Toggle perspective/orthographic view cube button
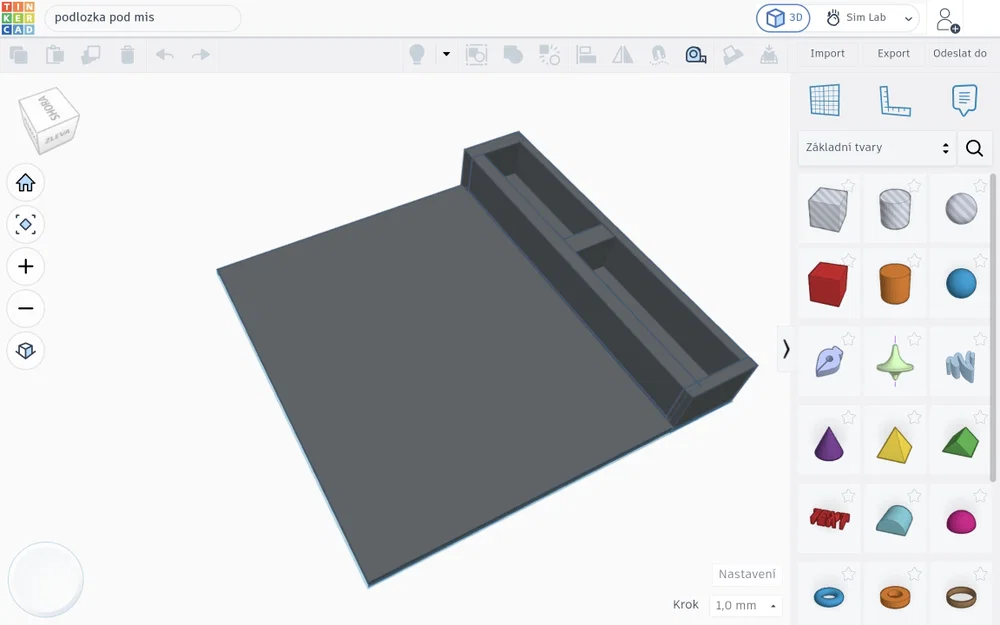Screen dimensions: 1000x625 (x=26, y=350)
